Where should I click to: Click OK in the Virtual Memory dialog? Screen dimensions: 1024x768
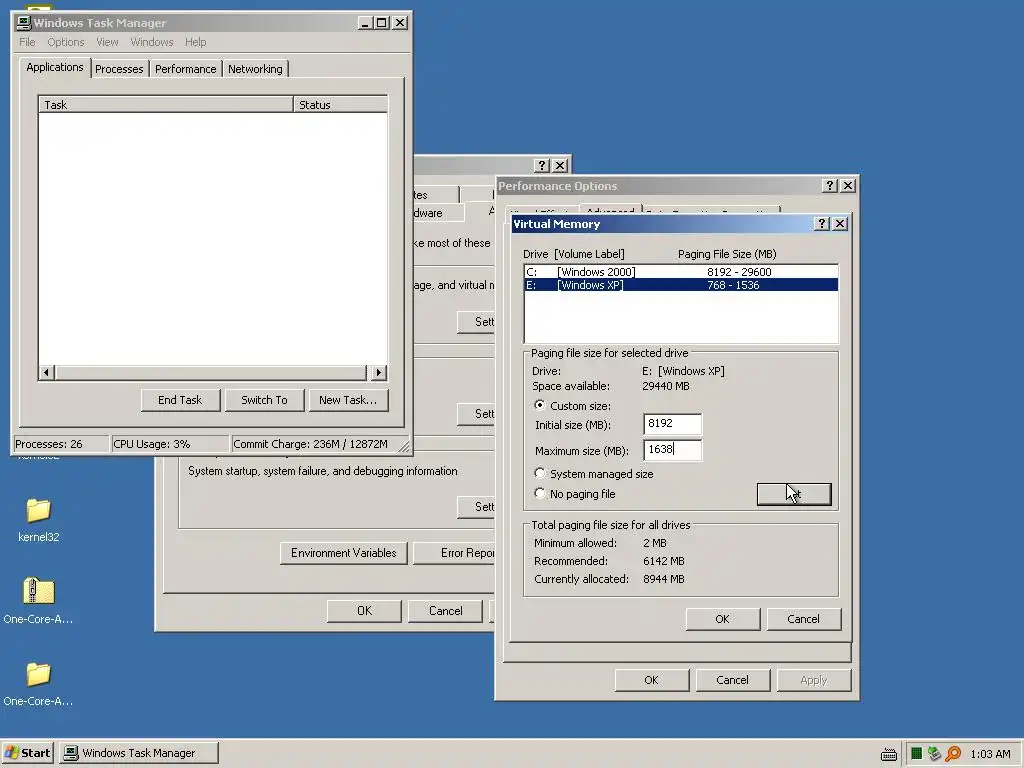pos(722,619)
